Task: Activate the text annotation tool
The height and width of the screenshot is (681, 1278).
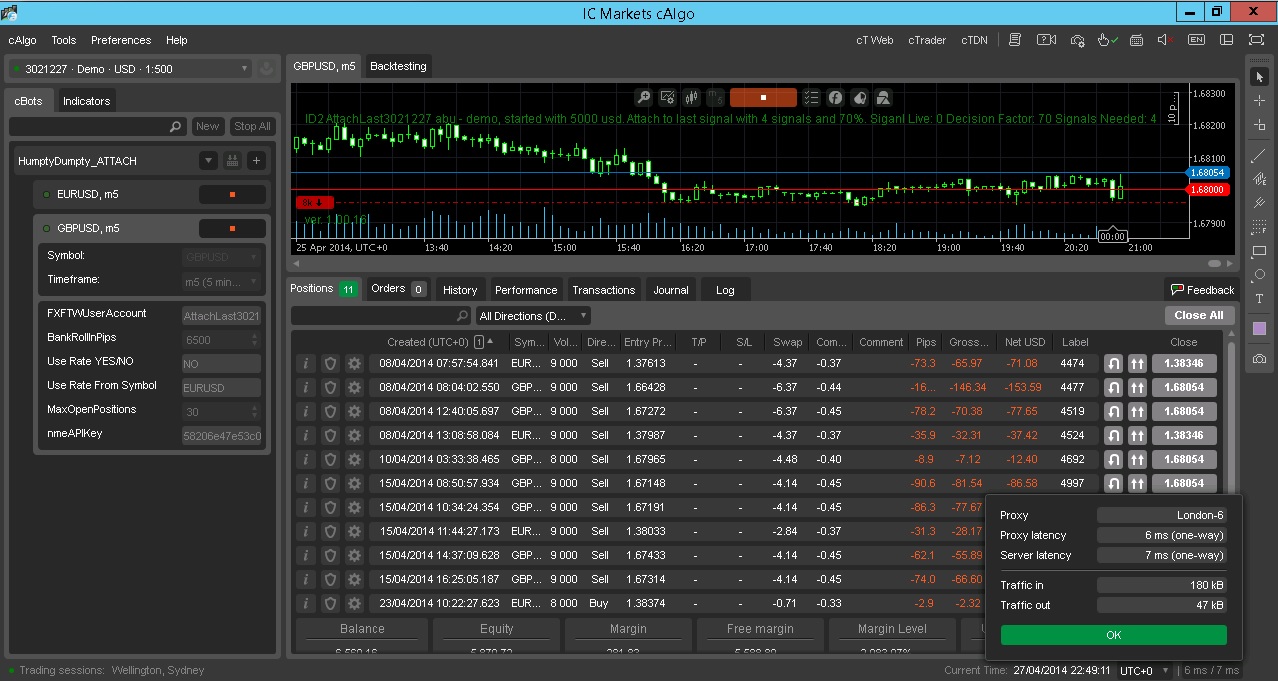Action: click(1259, 299)
